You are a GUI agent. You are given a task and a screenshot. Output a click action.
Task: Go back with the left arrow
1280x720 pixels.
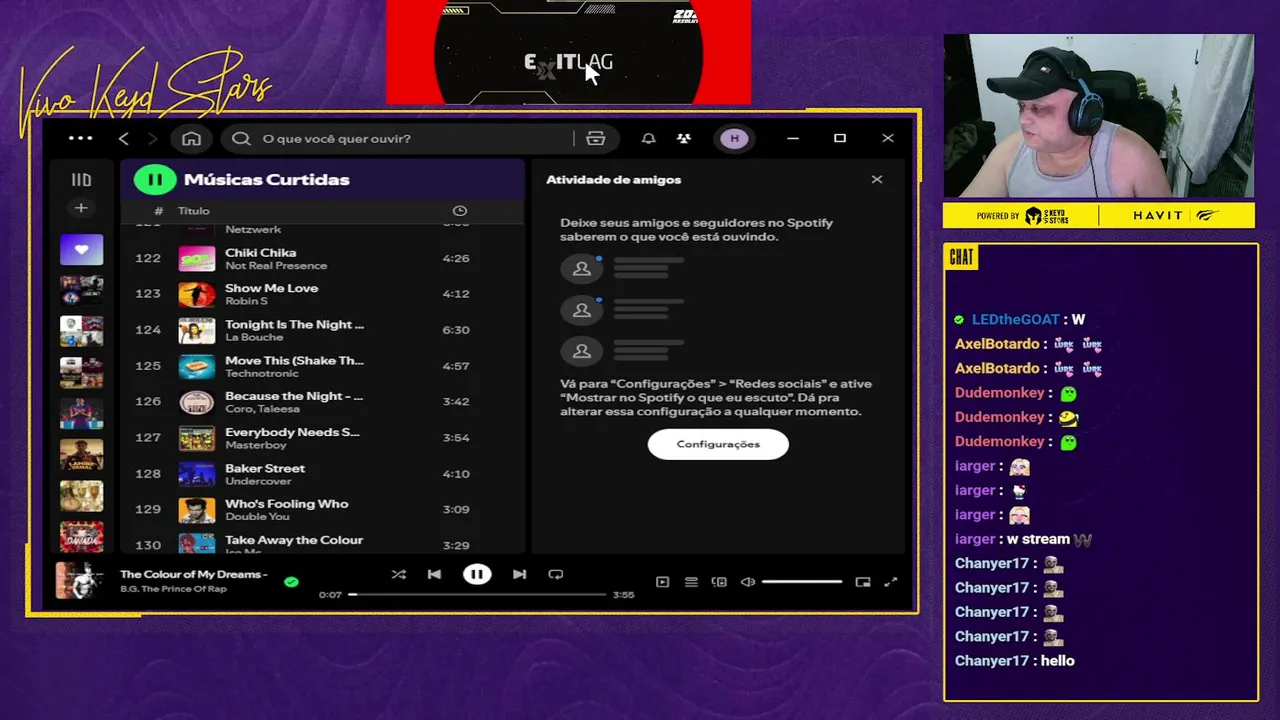(124, 139)
